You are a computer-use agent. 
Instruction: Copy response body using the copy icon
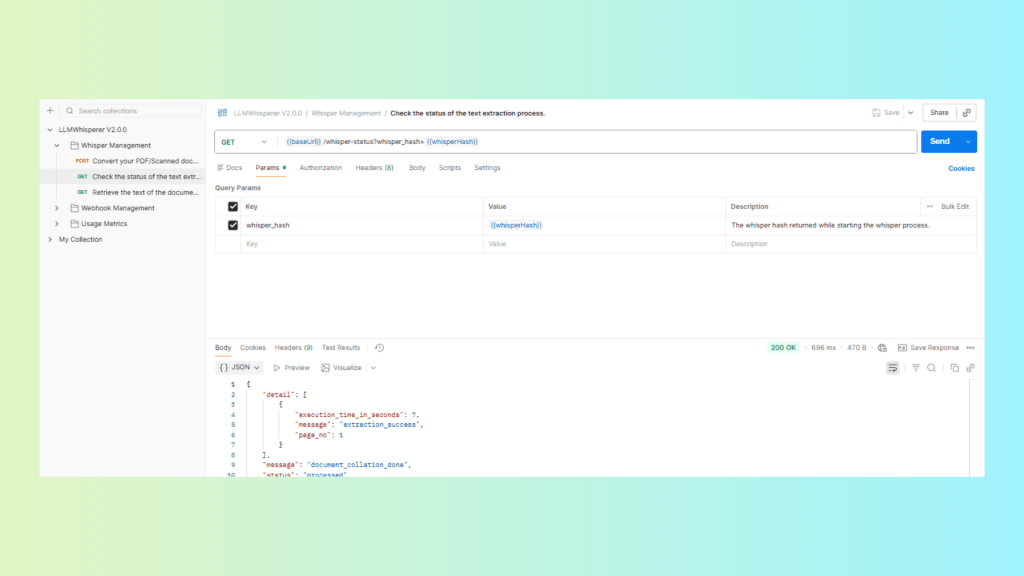coord(954,368)
